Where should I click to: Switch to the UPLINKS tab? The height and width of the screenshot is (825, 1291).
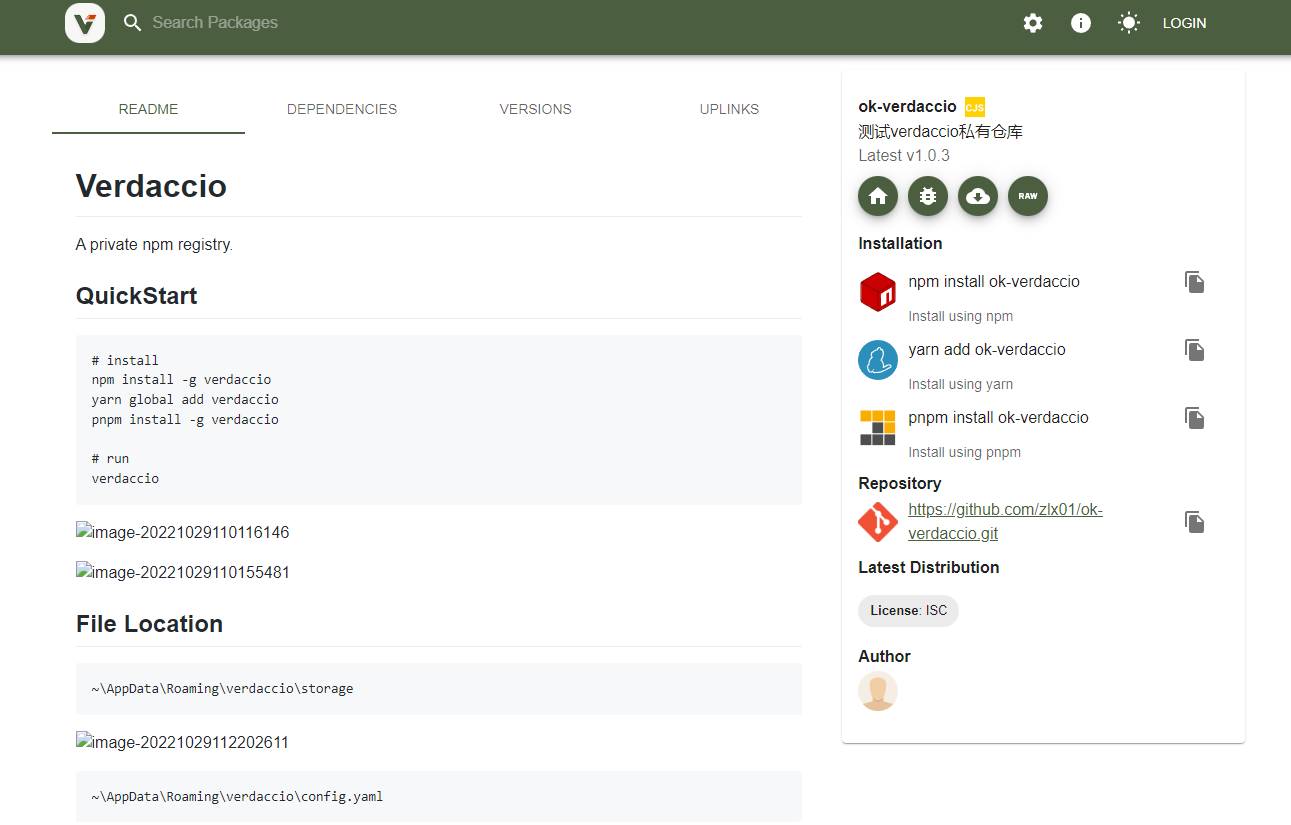pos(729,109)
